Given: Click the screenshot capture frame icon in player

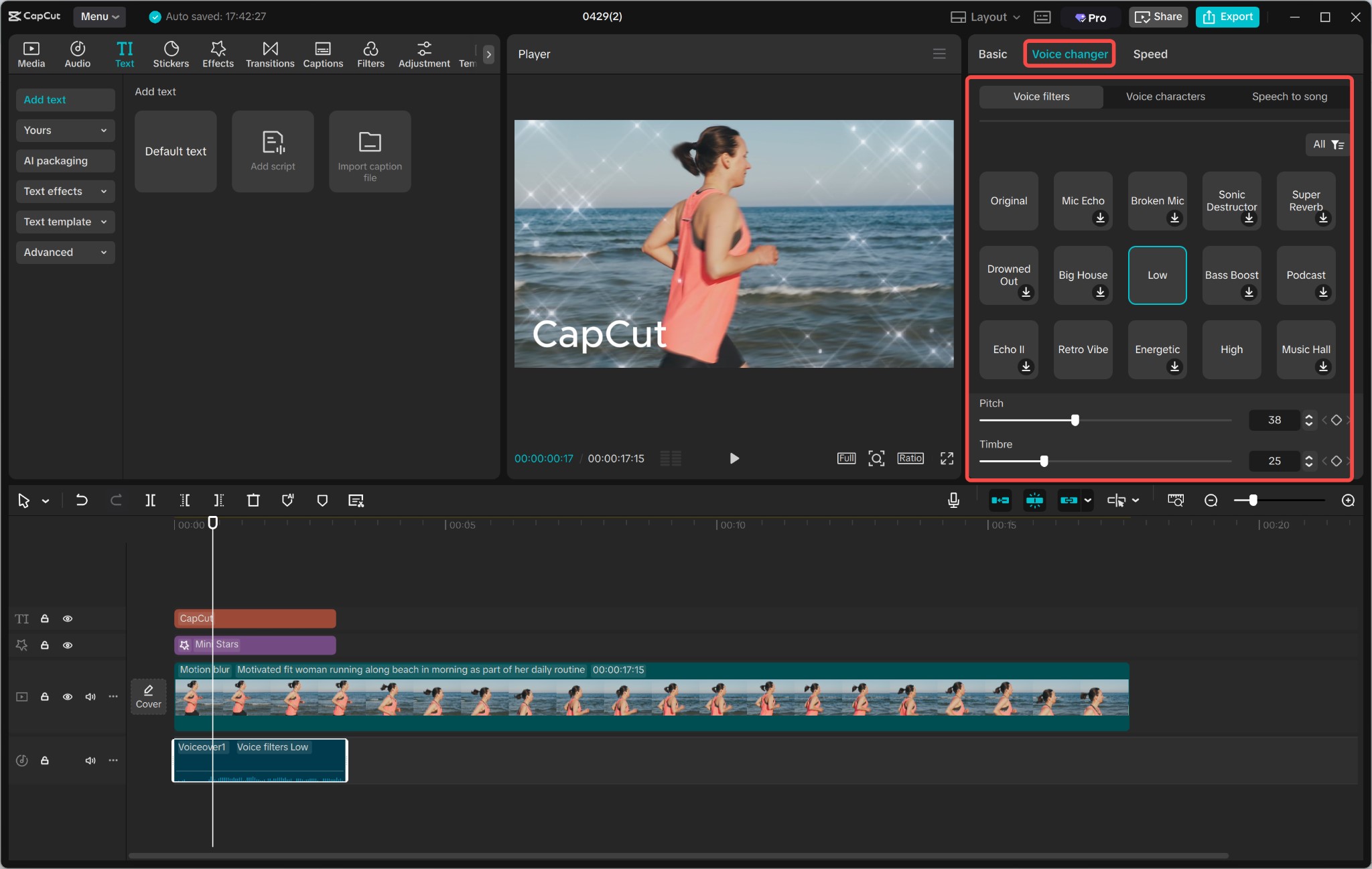Looking at the screenshot, I should tap(876, 458).
